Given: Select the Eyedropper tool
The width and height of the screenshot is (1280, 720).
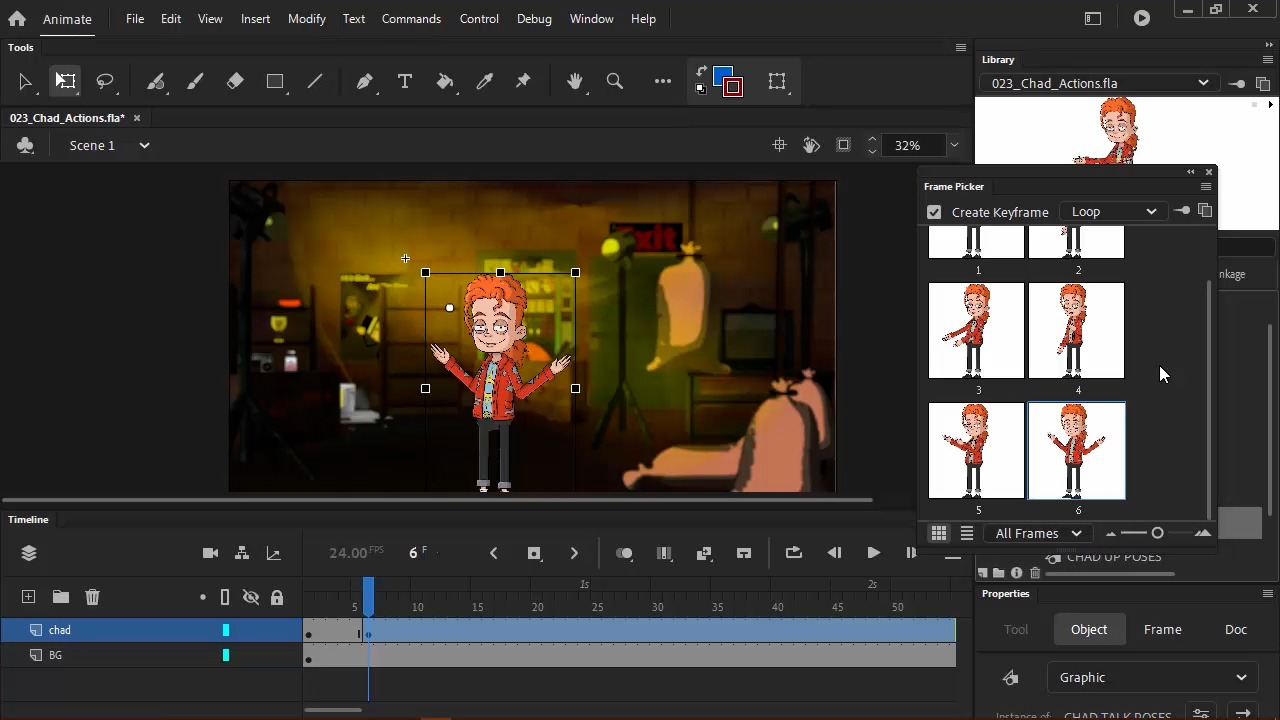Looking at the screenshot, I should click(484, 81).
